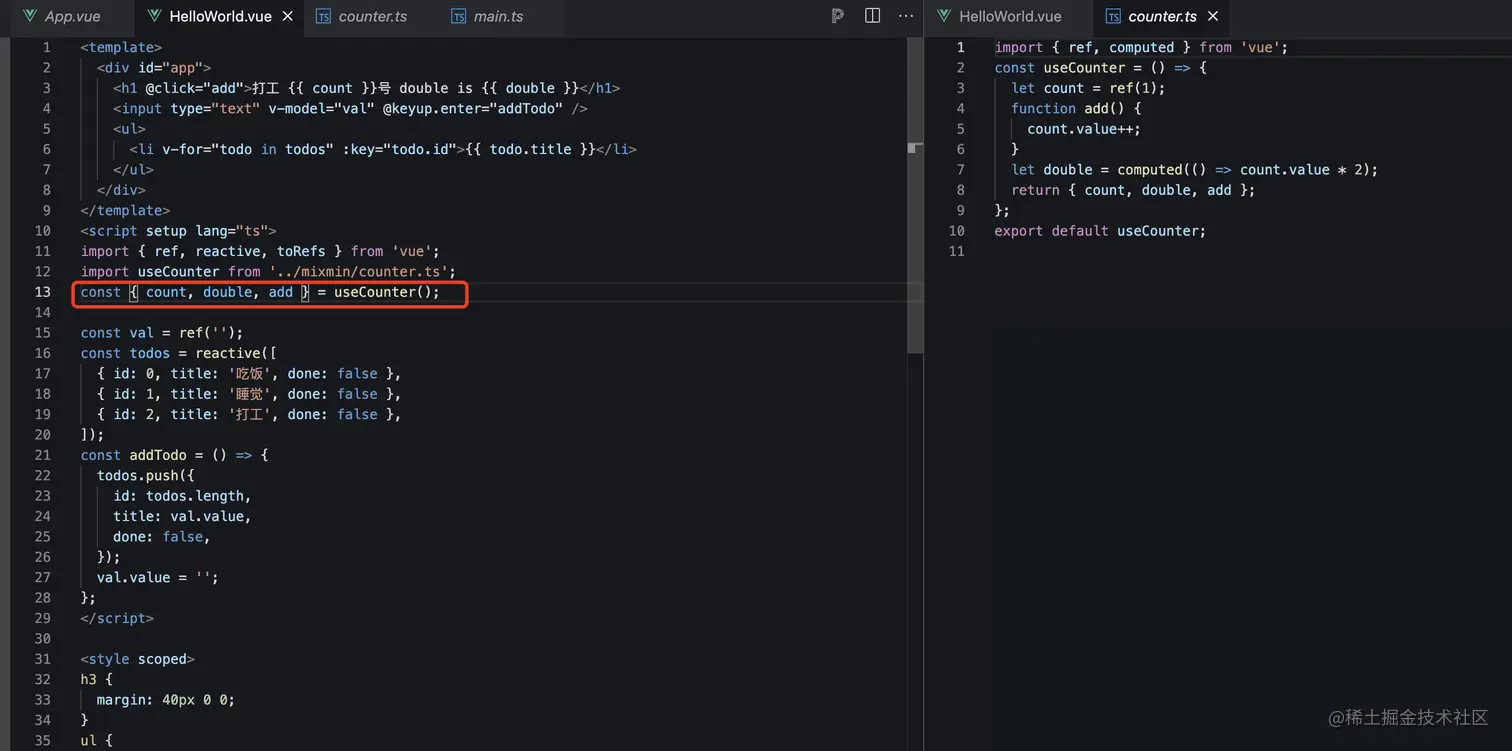Click line number 21 in the left editor
The image size is (1512, 751).
[42, 455]
